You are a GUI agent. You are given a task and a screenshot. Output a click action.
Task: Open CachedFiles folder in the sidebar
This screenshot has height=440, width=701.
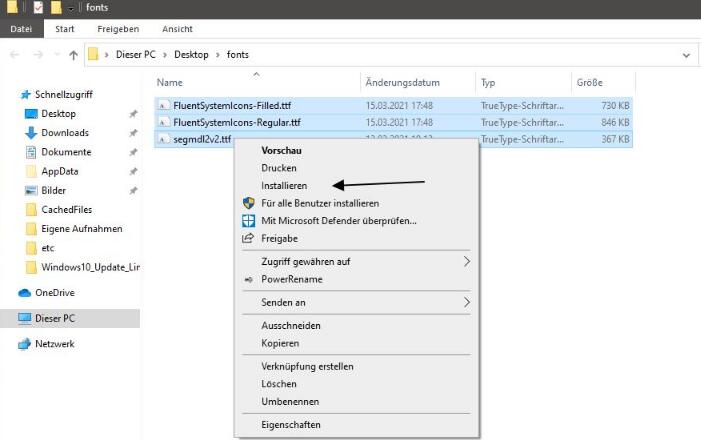tap(66, 210)
